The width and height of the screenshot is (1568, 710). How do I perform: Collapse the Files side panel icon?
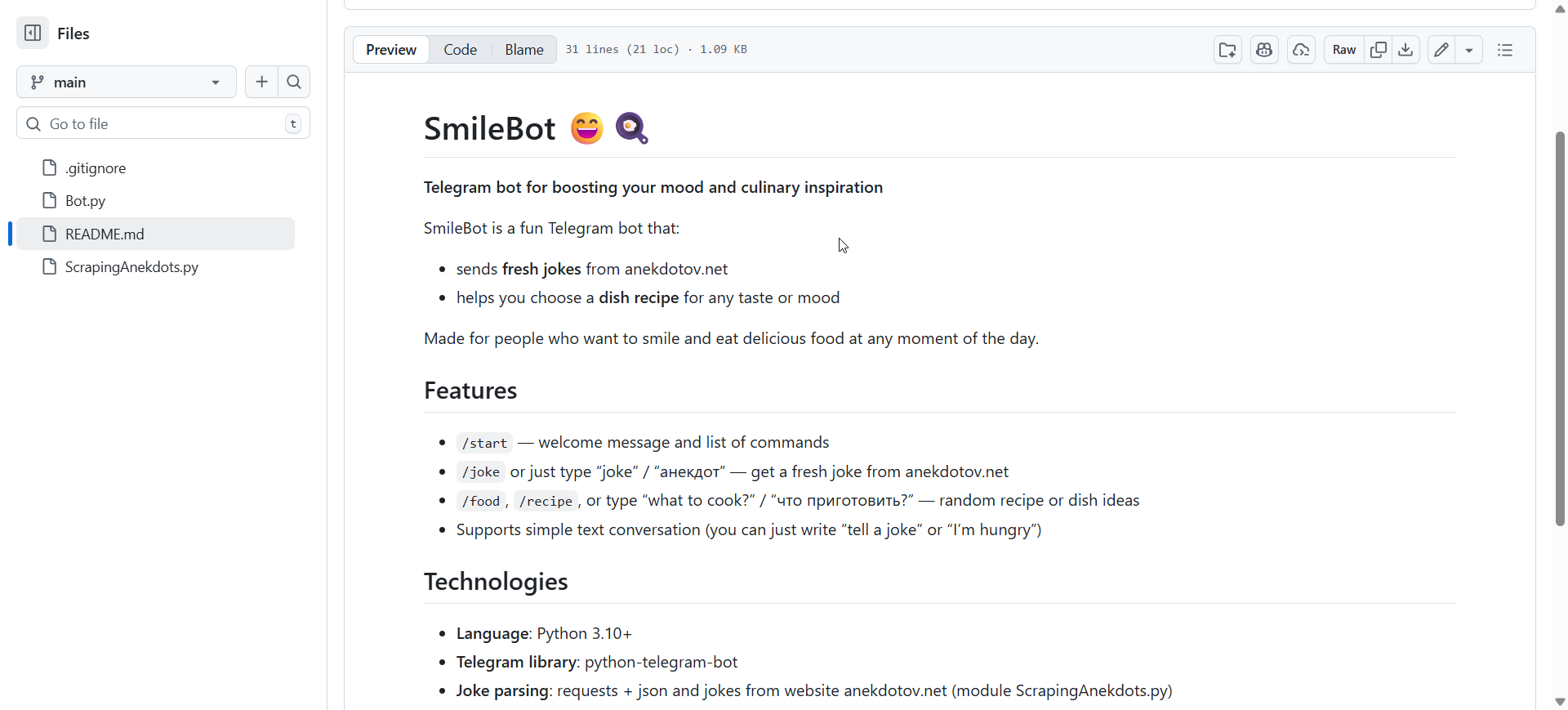[x=33, y=33]
